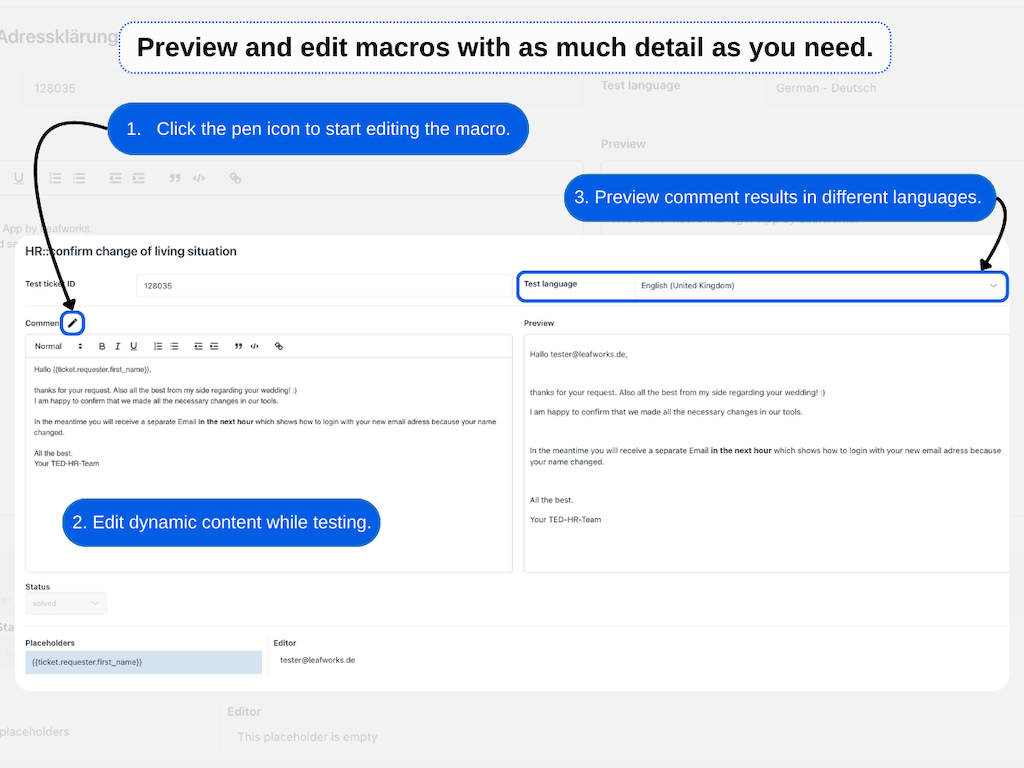Insert an ordered list in the comment

[x=159, y=346]
